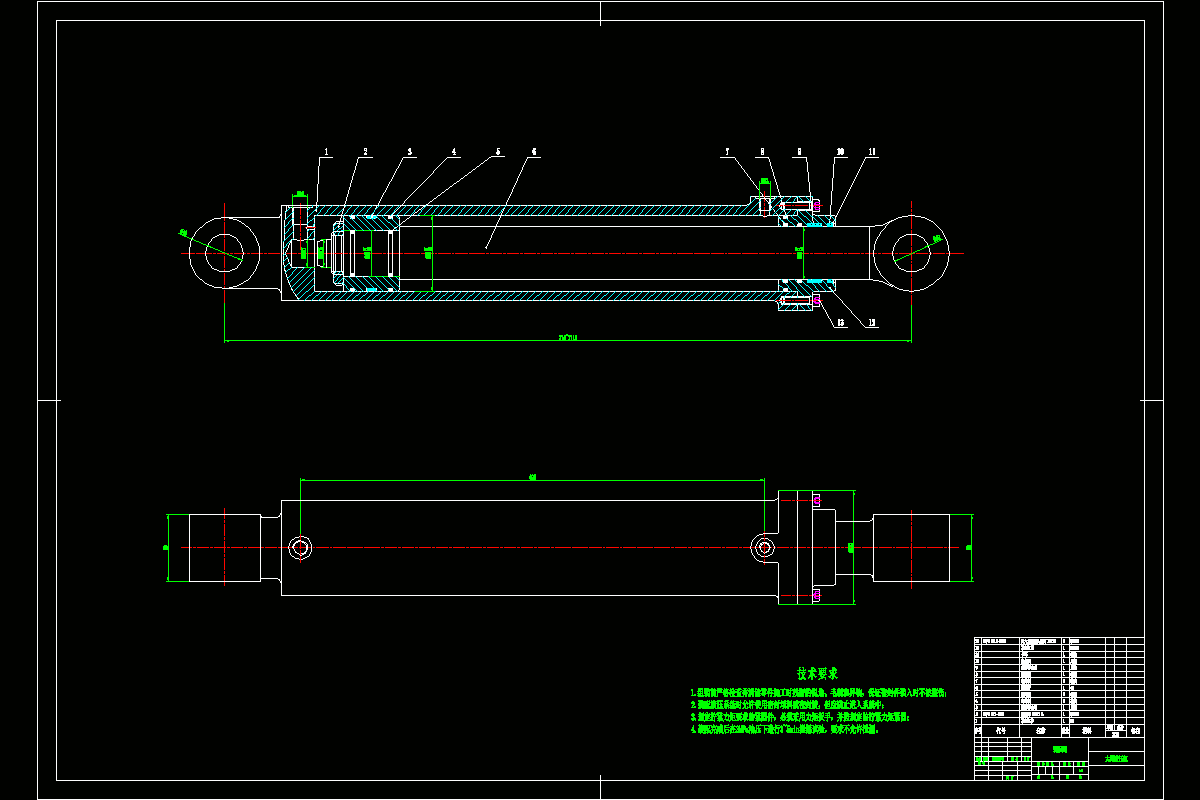
Task: Click the '技术要求' heading text
Action: (817, 673)
